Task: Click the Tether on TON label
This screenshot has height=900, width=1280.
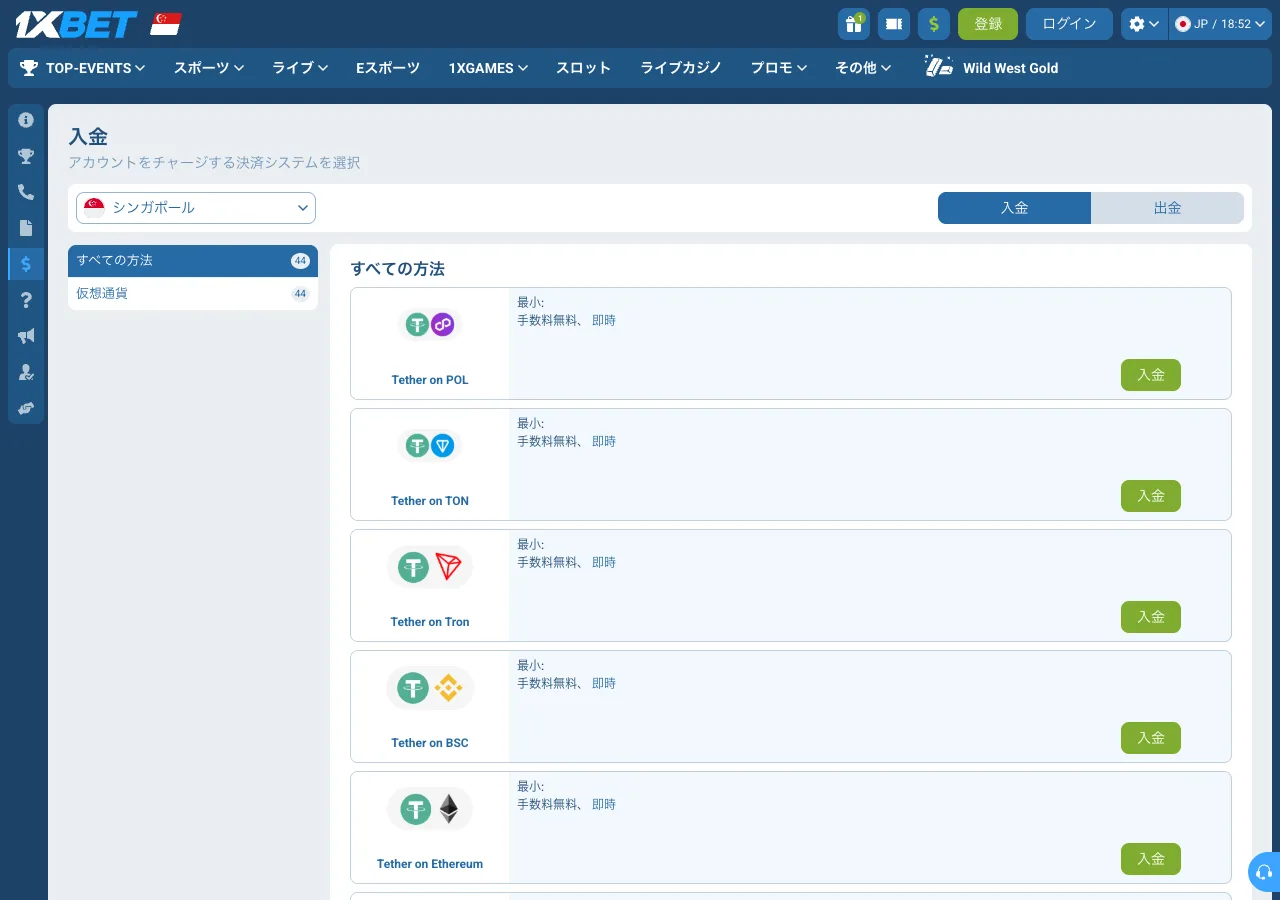Action: pyautogui.click(x=430, y=501)
